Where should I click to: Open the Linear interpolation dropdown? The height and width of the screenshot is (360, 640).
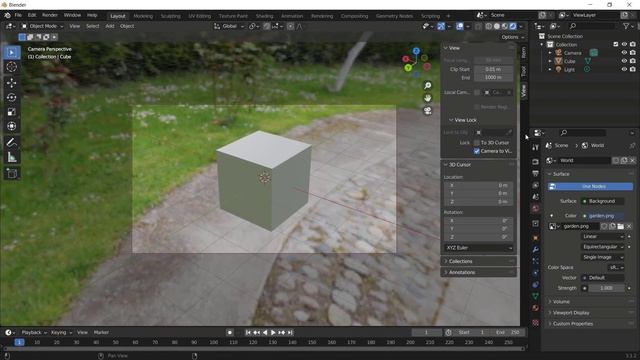click(602, 236)
